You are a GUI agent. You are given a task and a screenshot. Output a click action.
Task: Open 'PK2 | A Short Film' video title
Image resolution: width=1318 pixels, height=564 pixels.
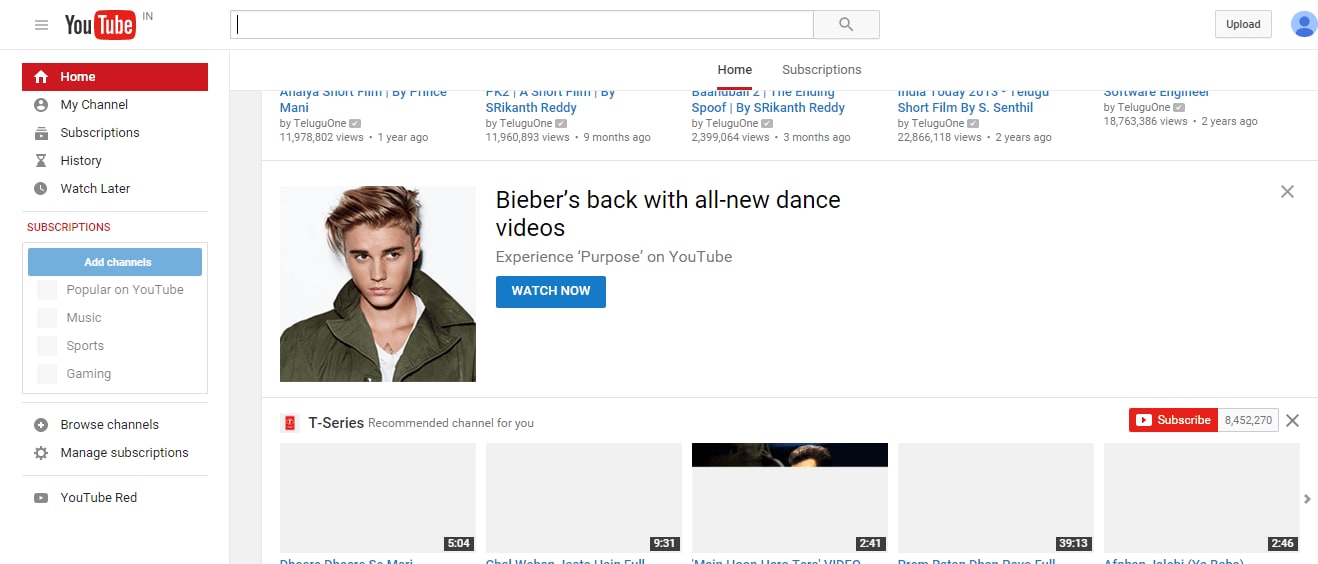coord(550,100)
